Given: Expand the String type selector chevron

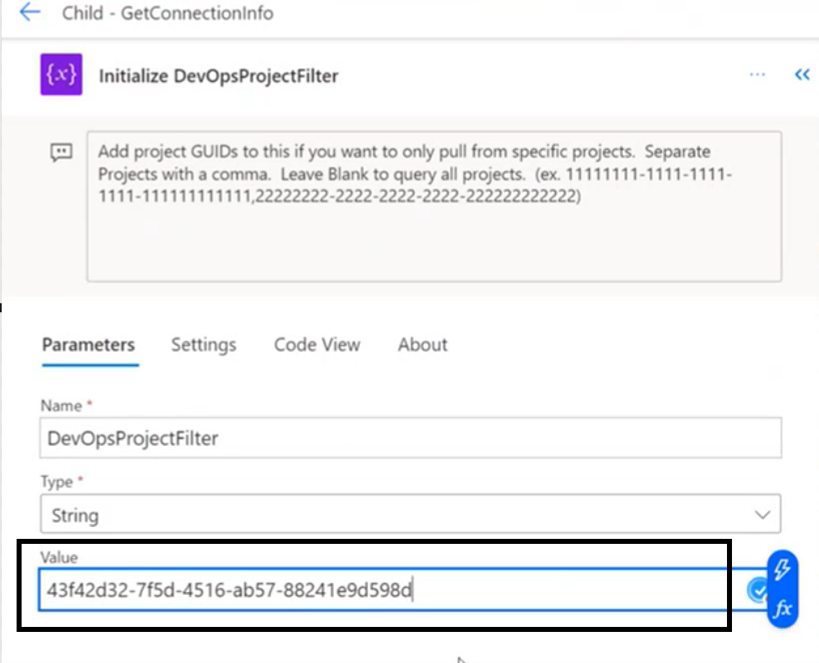Looking at the screenshot, I should pyautogui.click(x=763, y=513).
